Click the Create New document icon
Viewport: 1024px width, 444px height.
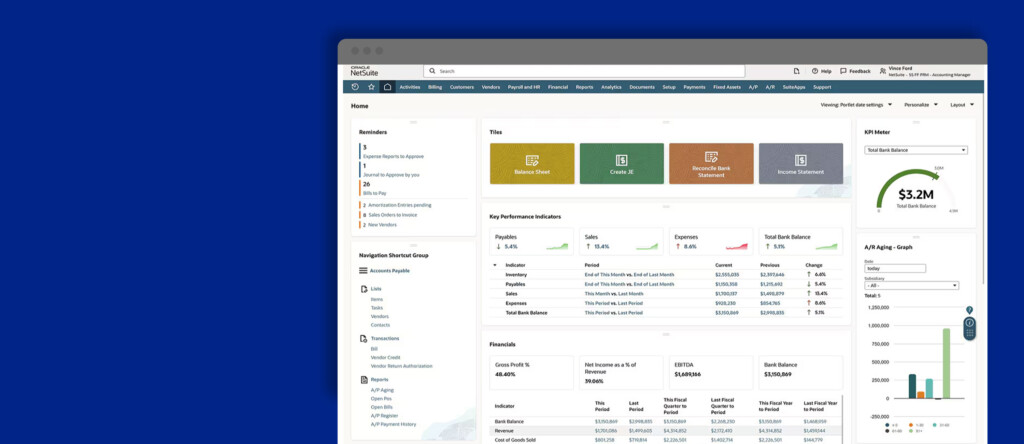point(797,71)
